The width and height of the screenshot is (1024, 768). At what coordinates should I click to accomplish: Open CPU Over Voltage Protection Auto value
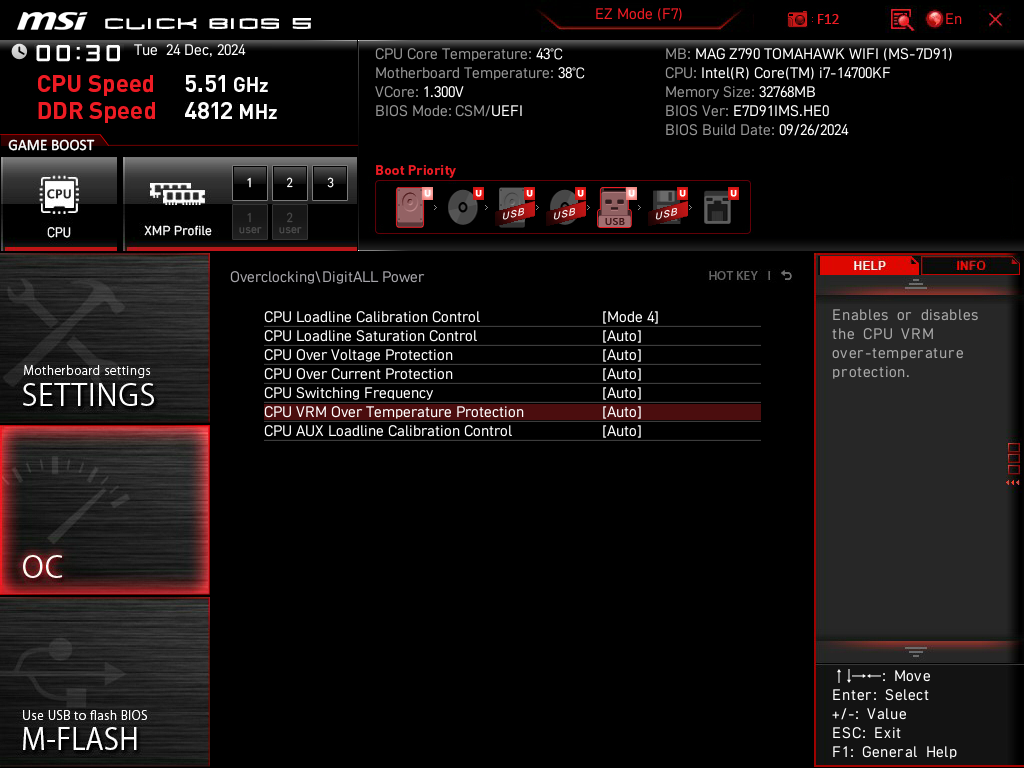click(622, 355)
